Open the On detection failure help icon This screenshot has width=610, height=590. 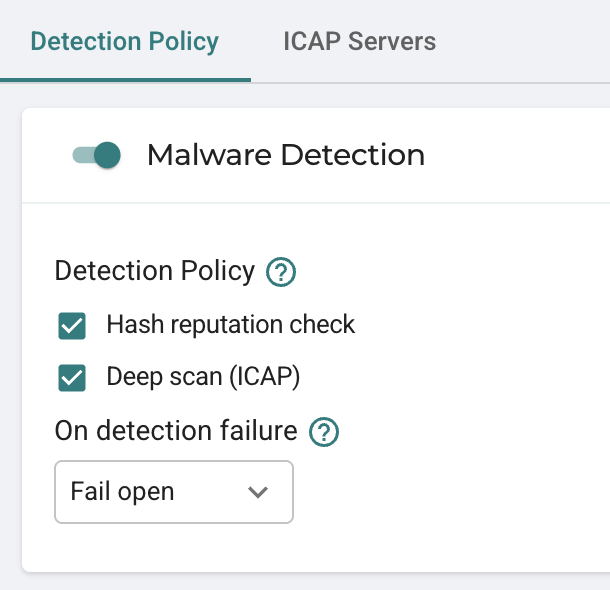(324, 432)
